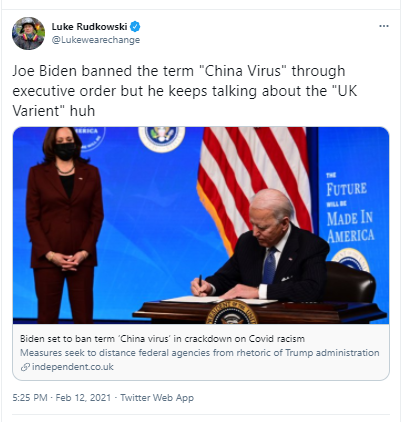Open the three-dot More menu on the tweet

pyautogui.click(x=384, y=26)
